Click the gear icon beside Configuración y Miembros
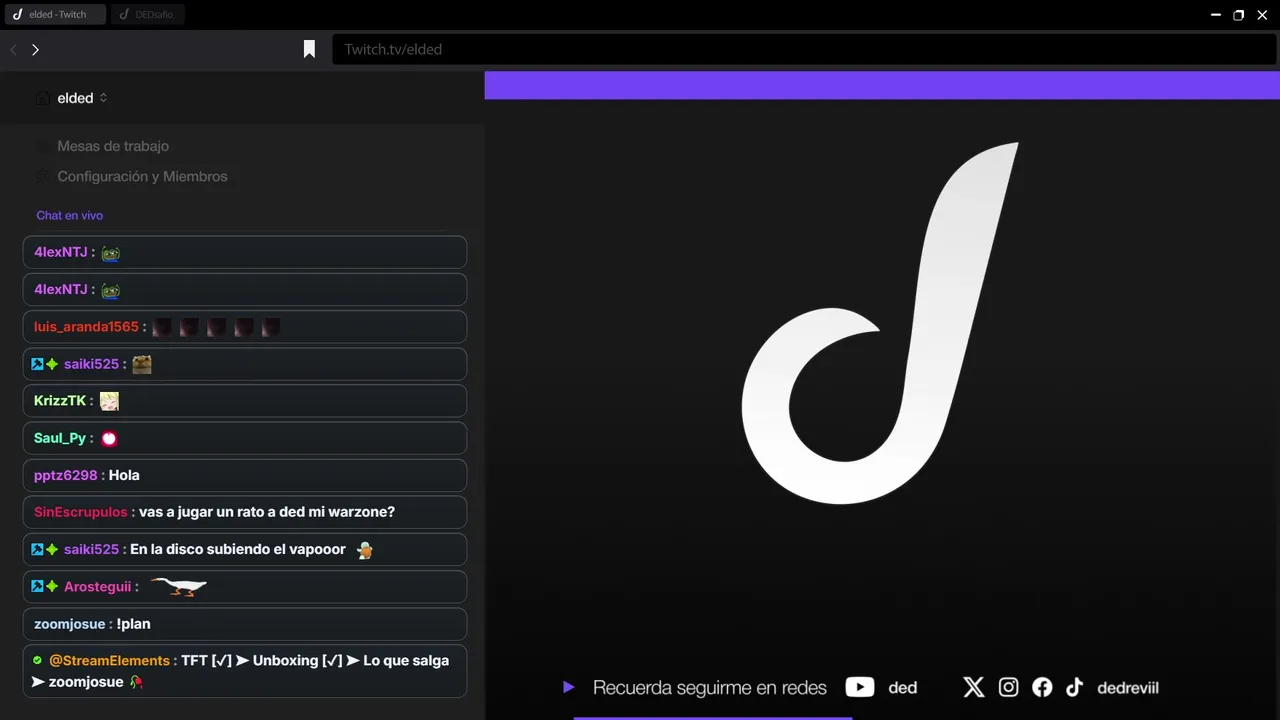The width and height of the screenshot is (1280, 720). click(x=42, y=176)
